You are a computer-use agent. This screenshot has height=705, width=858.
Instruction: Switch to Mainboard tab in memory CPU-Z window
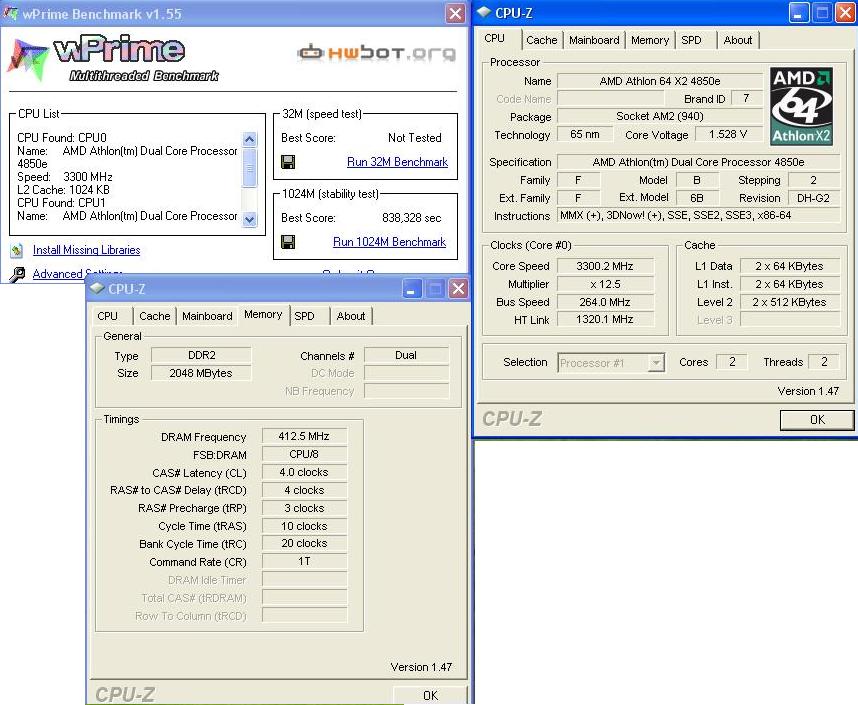pos(207,316)
